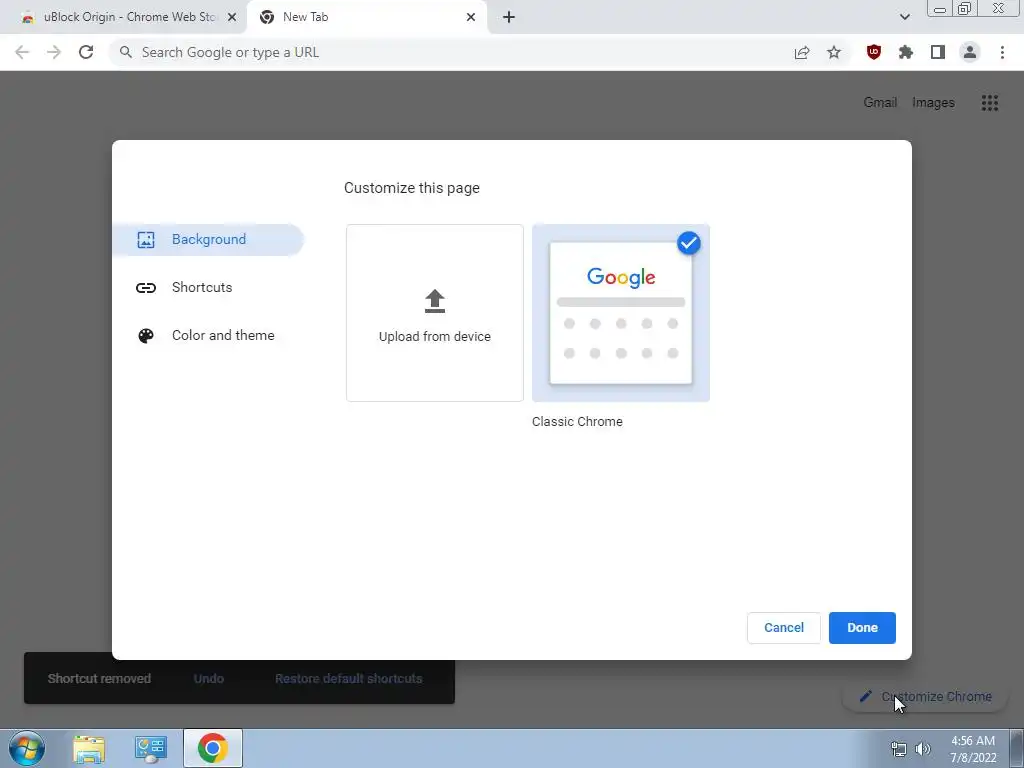Select the Background section

pyautogui.click(x=208, y=240)
